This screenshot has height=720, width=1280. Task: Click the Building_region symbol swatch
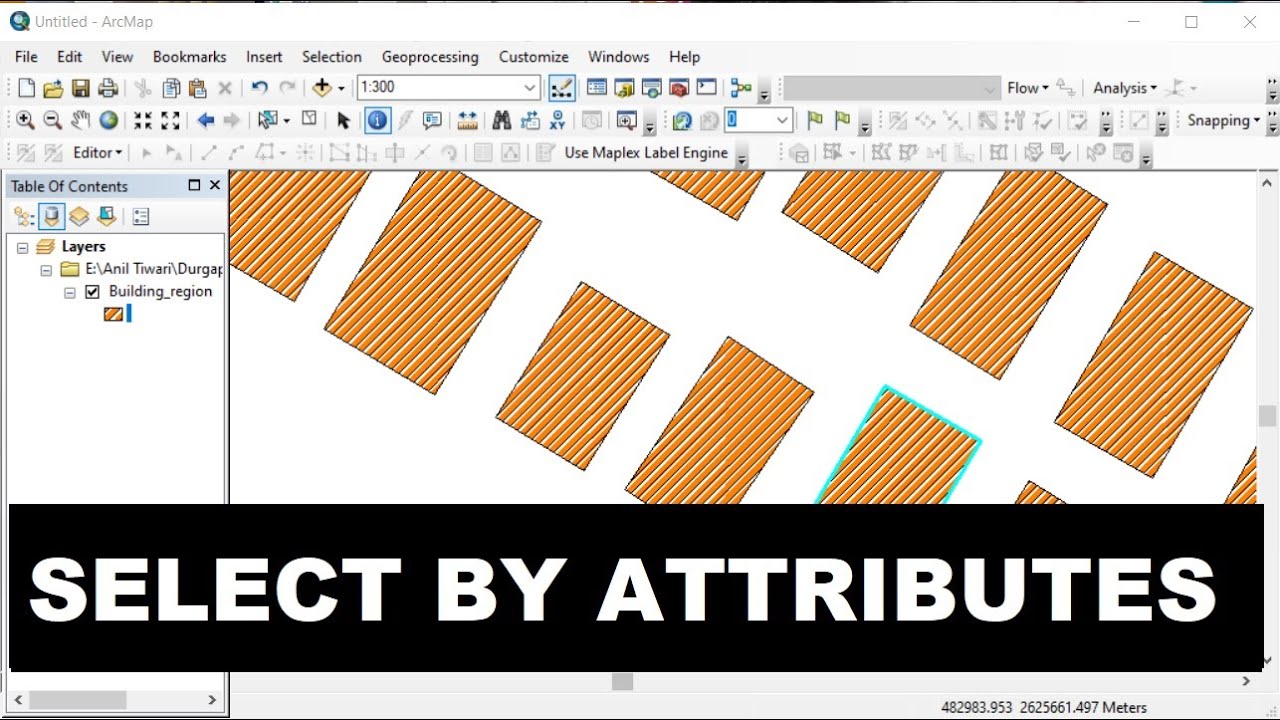click(x=114, y=313)
